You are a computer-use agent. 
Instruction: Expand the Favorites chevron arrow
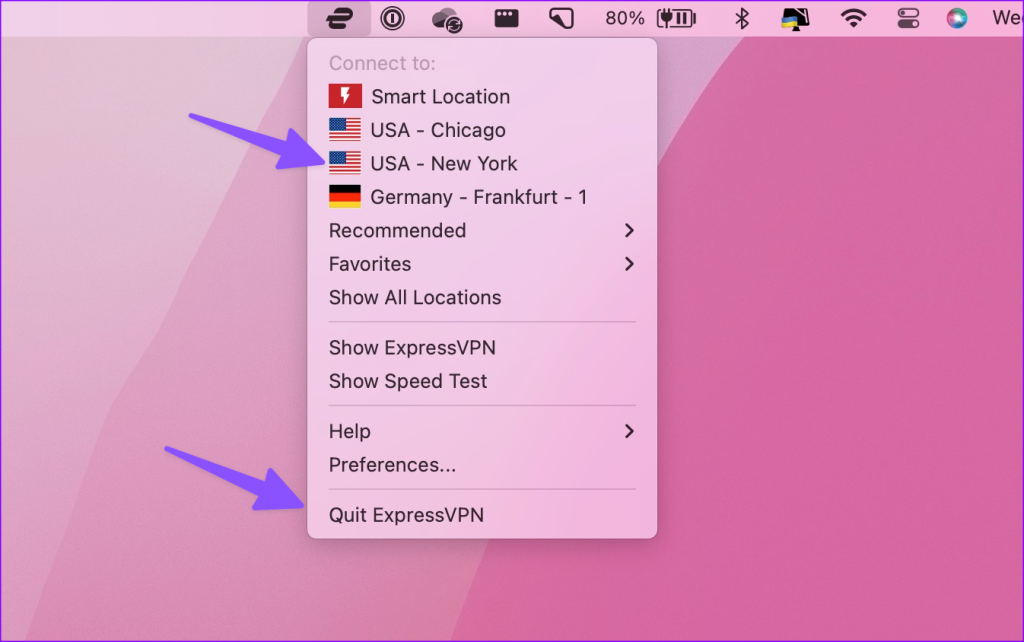(x=629, y=264)
